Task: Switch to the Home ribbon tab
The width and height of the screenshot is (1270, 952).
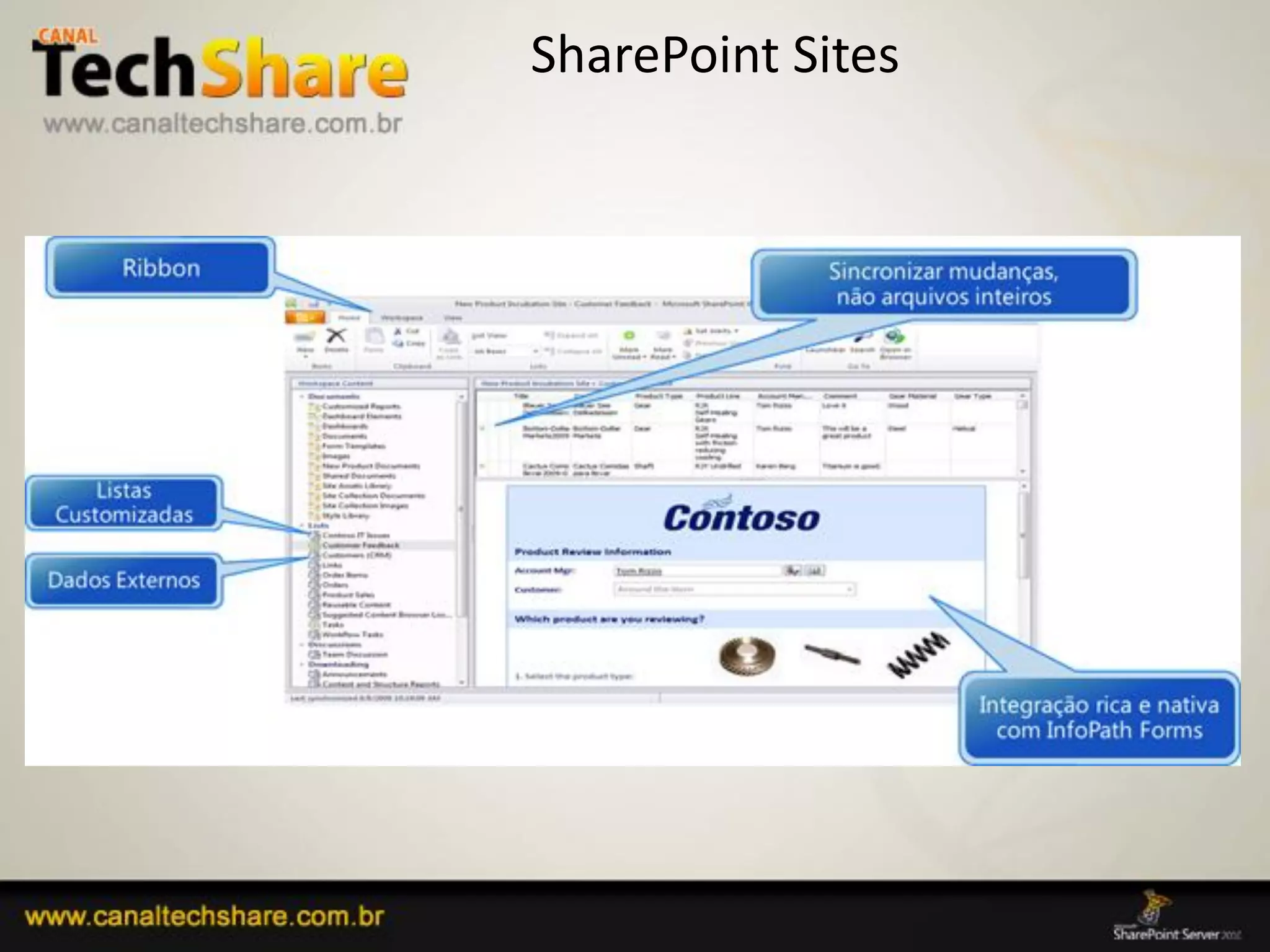Action: [349, 318]
